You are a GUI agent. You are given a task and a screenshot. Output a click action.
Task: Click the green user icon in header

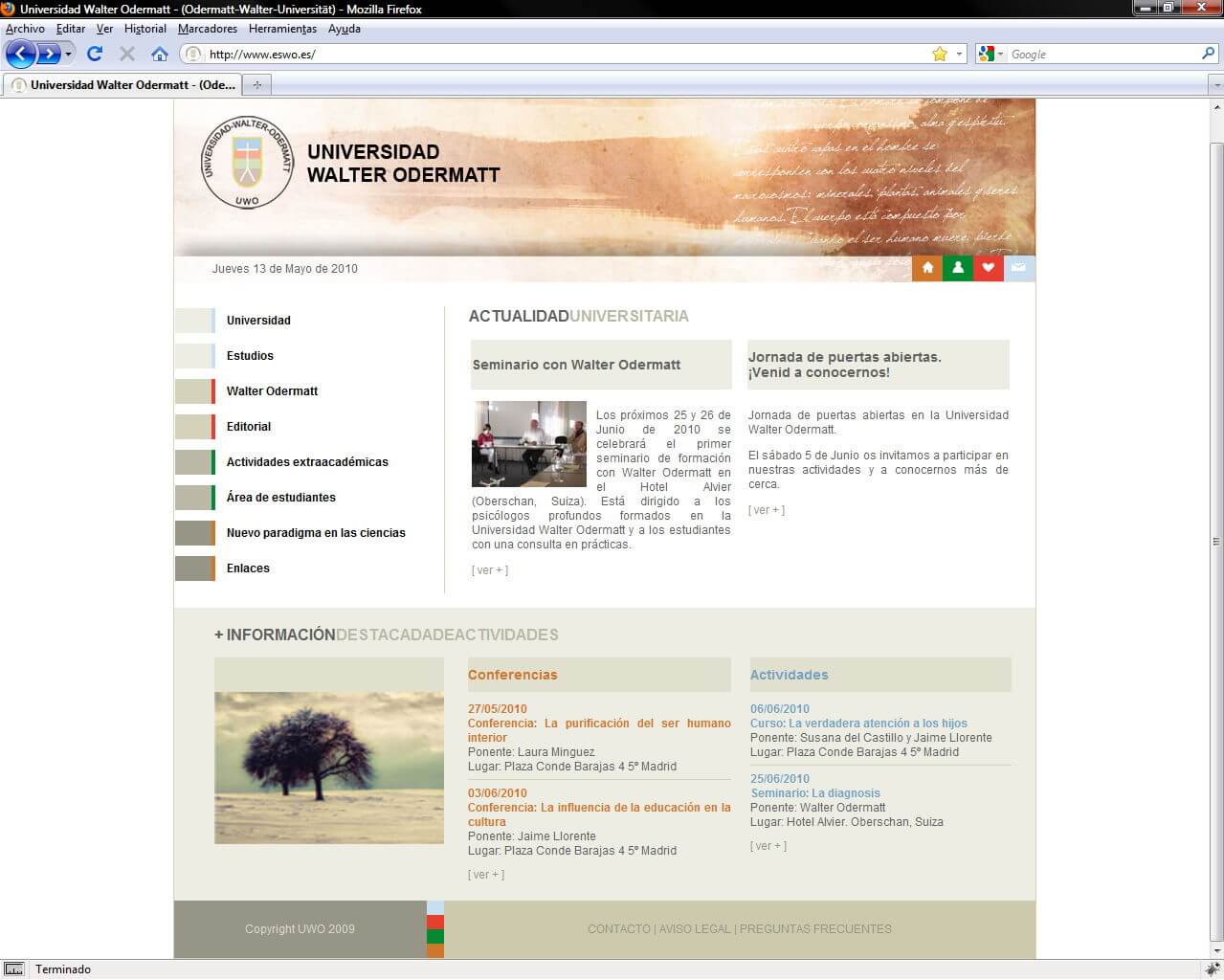coord(958,268)
